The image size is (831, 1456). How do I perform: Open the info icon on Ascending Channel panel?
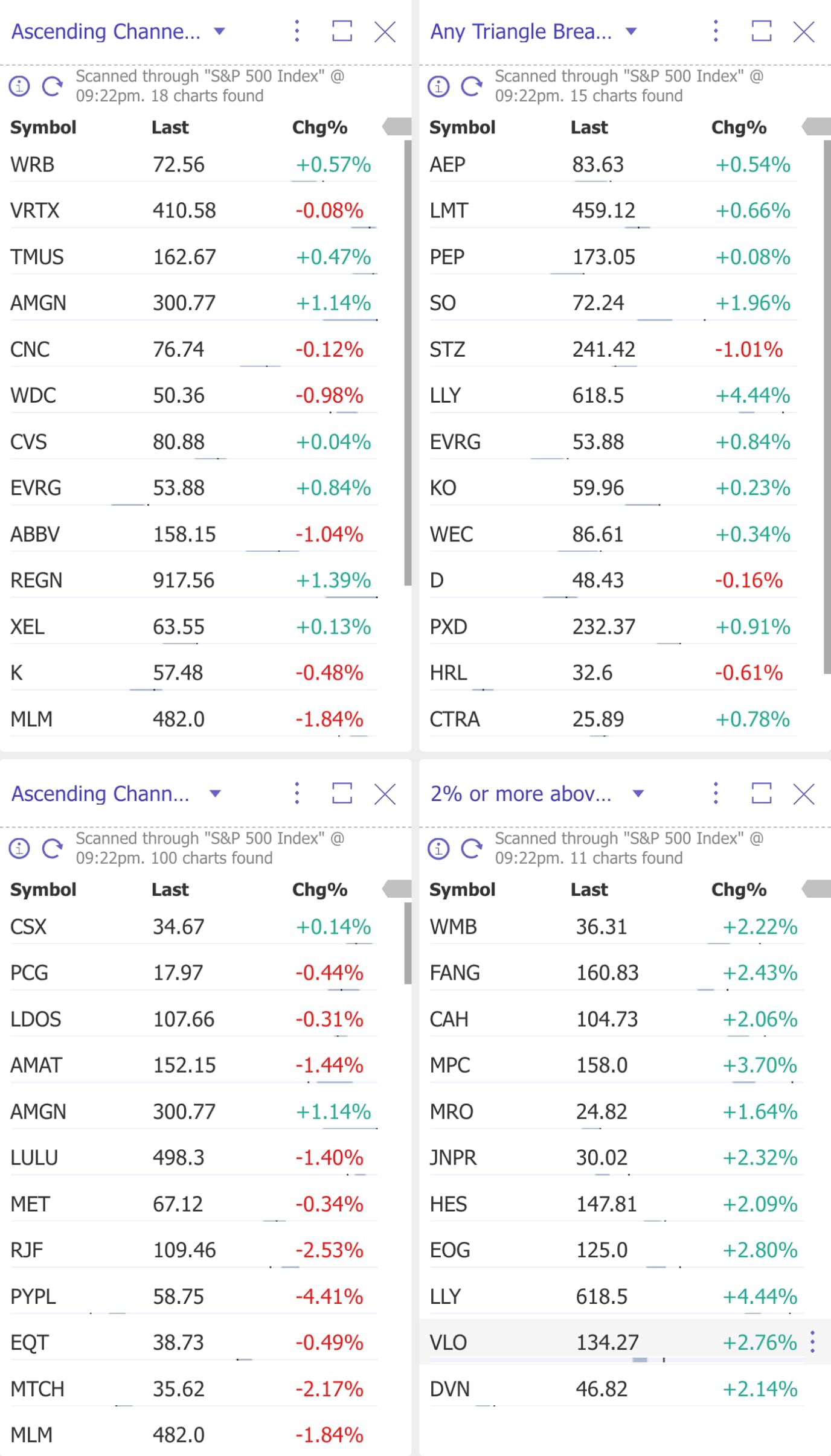[x=20, y=86]
